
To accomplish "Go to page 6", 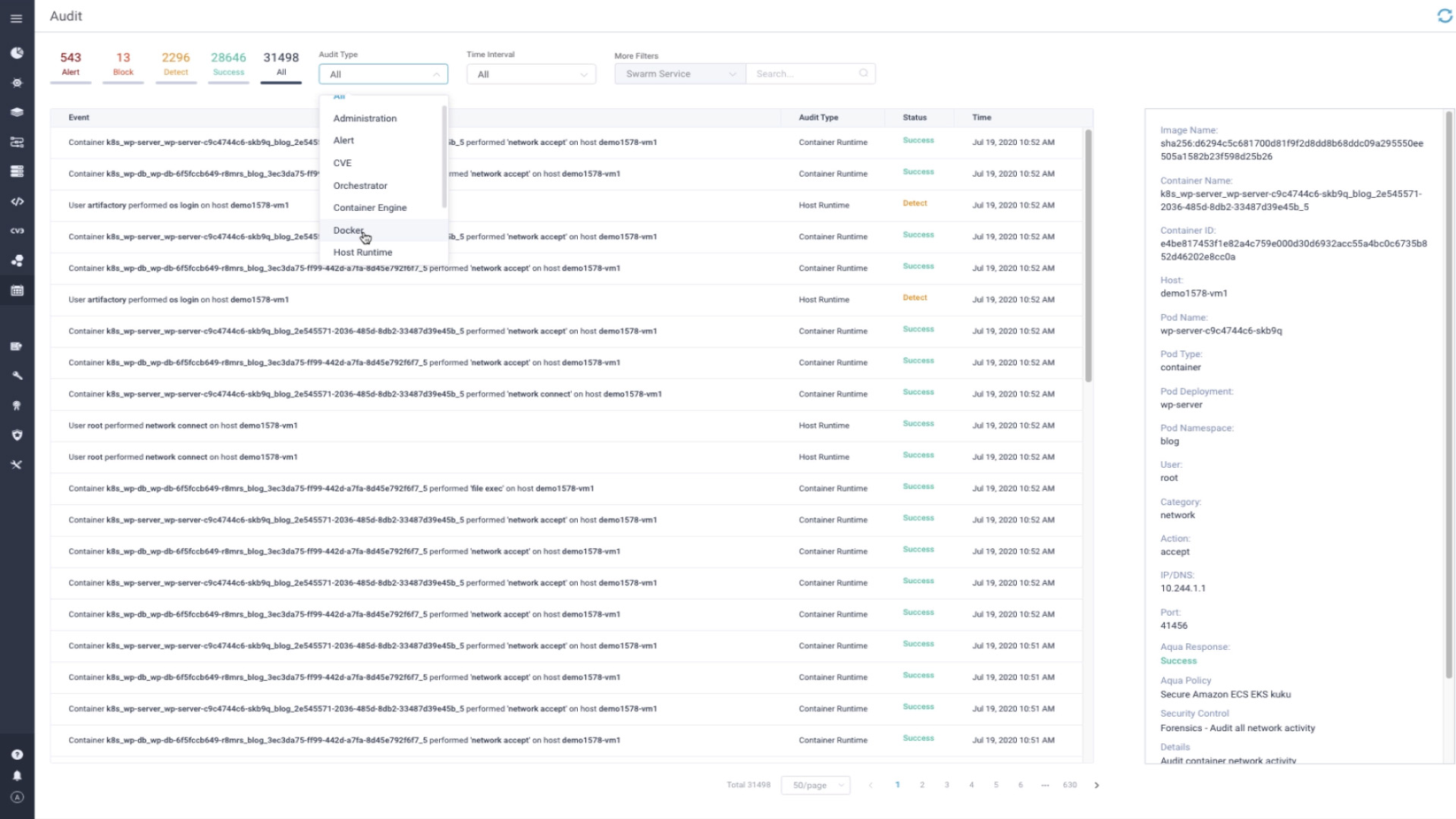I will [1021, 785].
